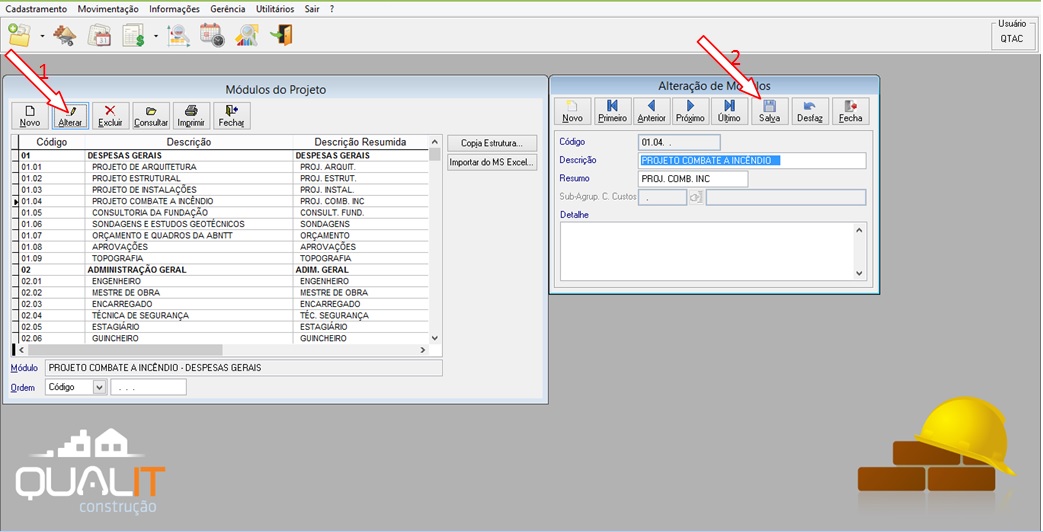Click the Sub-Agrup. C. Custos lookup icon
This screenshot has height=532, width=1043.
tap(695, 198)
